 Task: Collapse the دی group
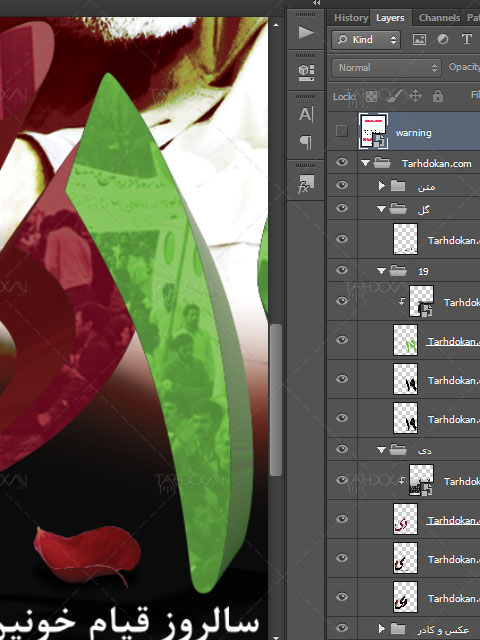(382, 450)
